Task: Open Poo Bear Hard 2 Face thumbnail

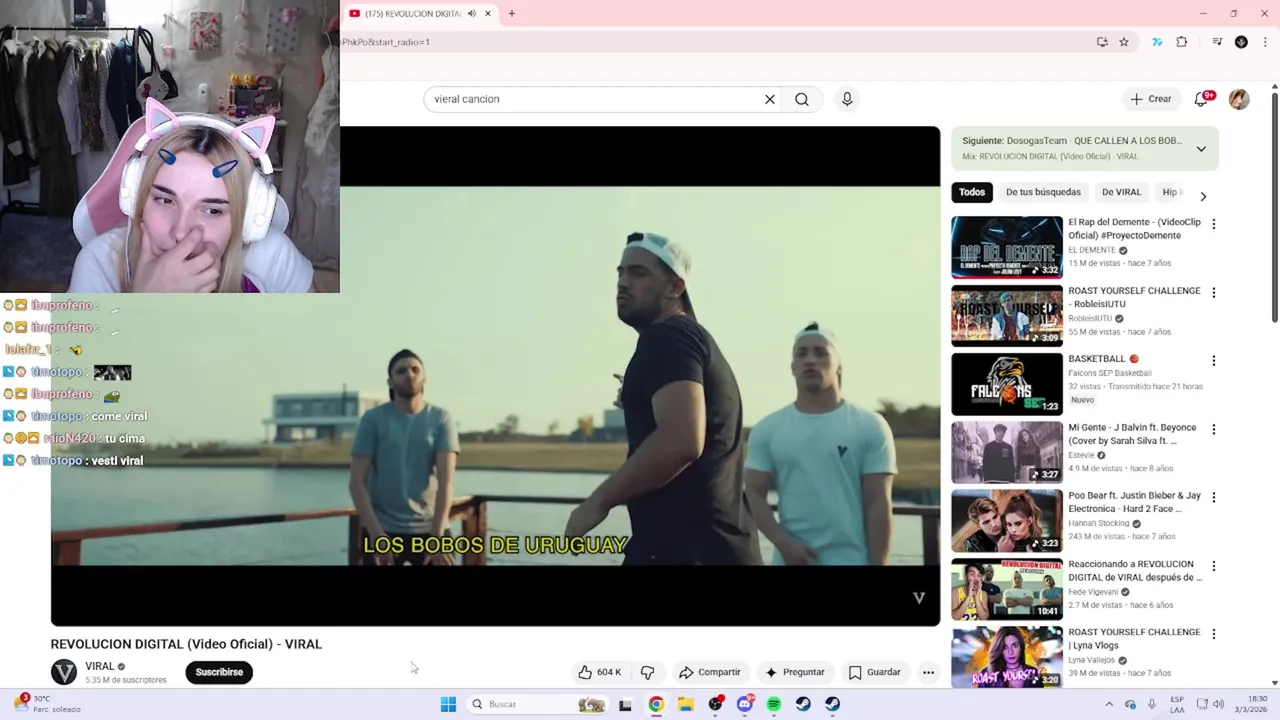Action: click(1007, 520)
